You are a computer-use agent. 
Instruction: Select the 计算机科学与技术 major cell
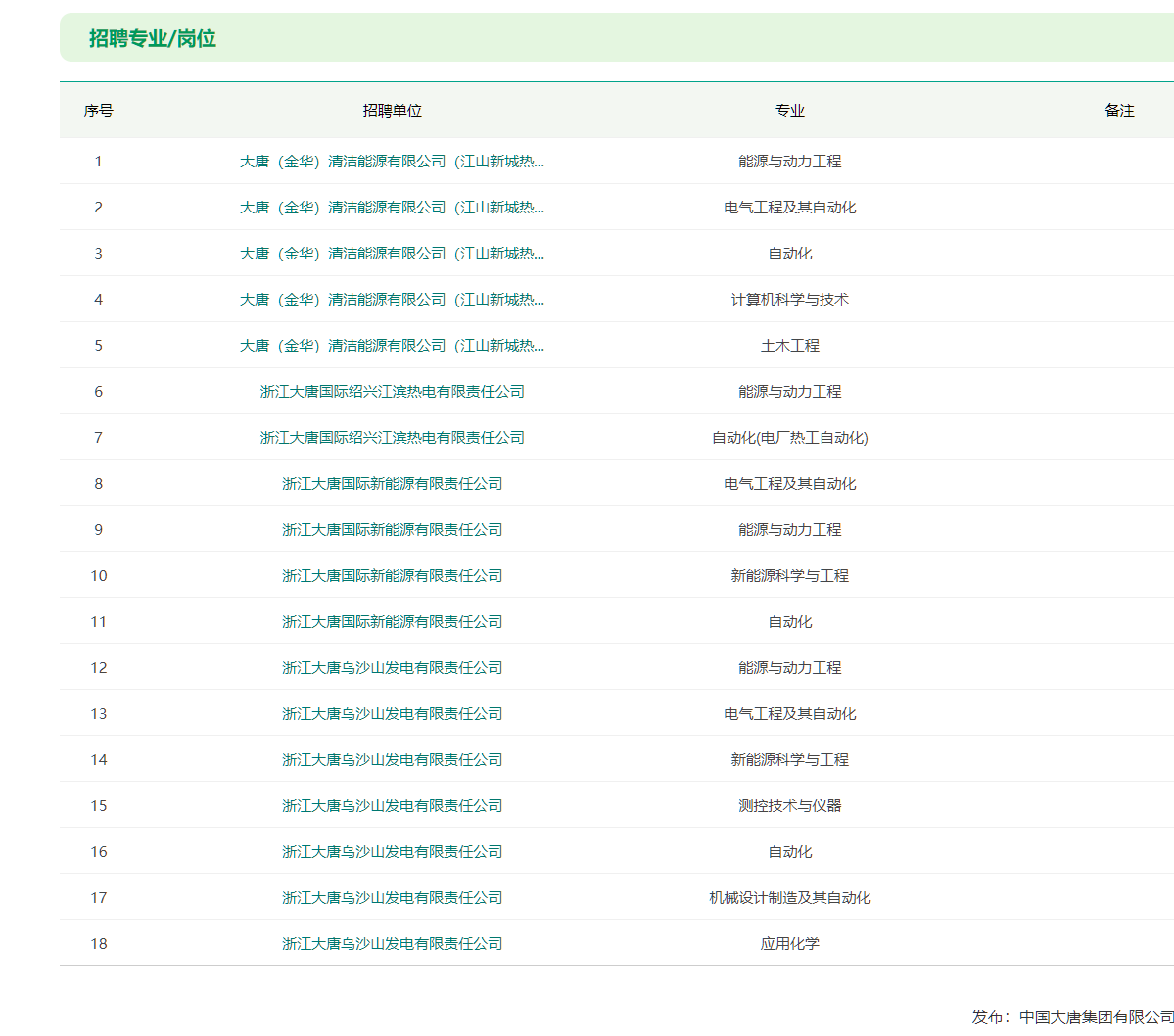(789, 300)
